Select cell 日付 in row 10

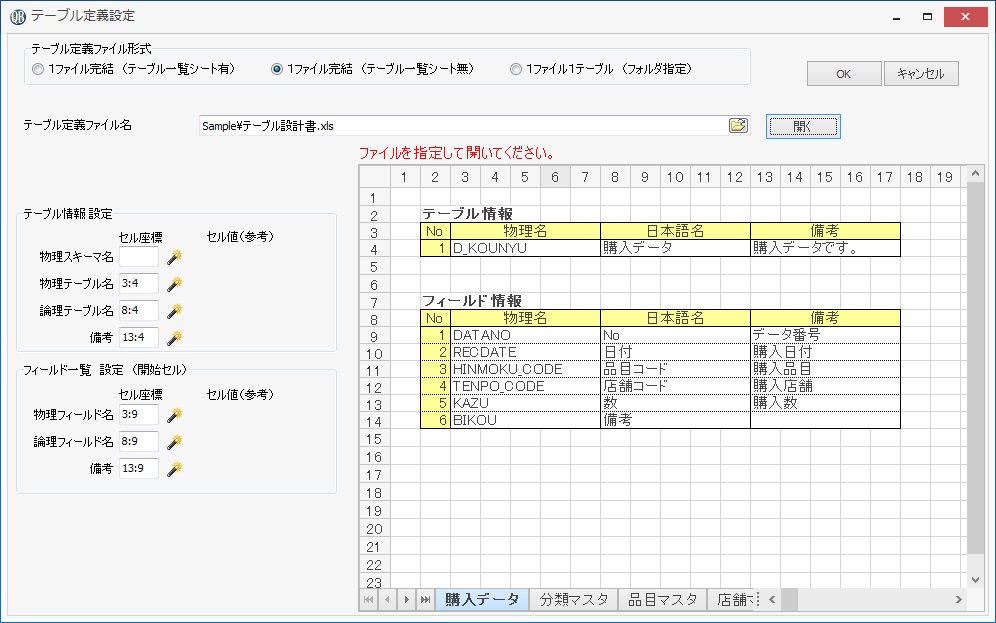(x=675, y=352)
